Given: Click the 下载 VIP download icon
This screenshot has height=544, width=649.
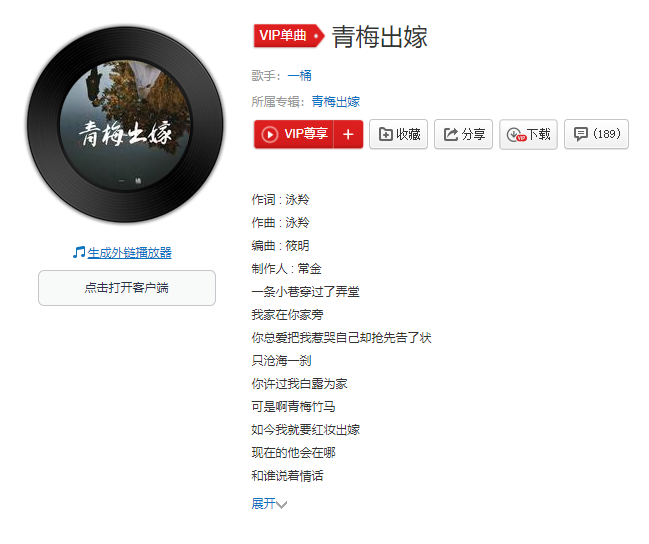Looking at the screenshot, I should coord(516,135).
